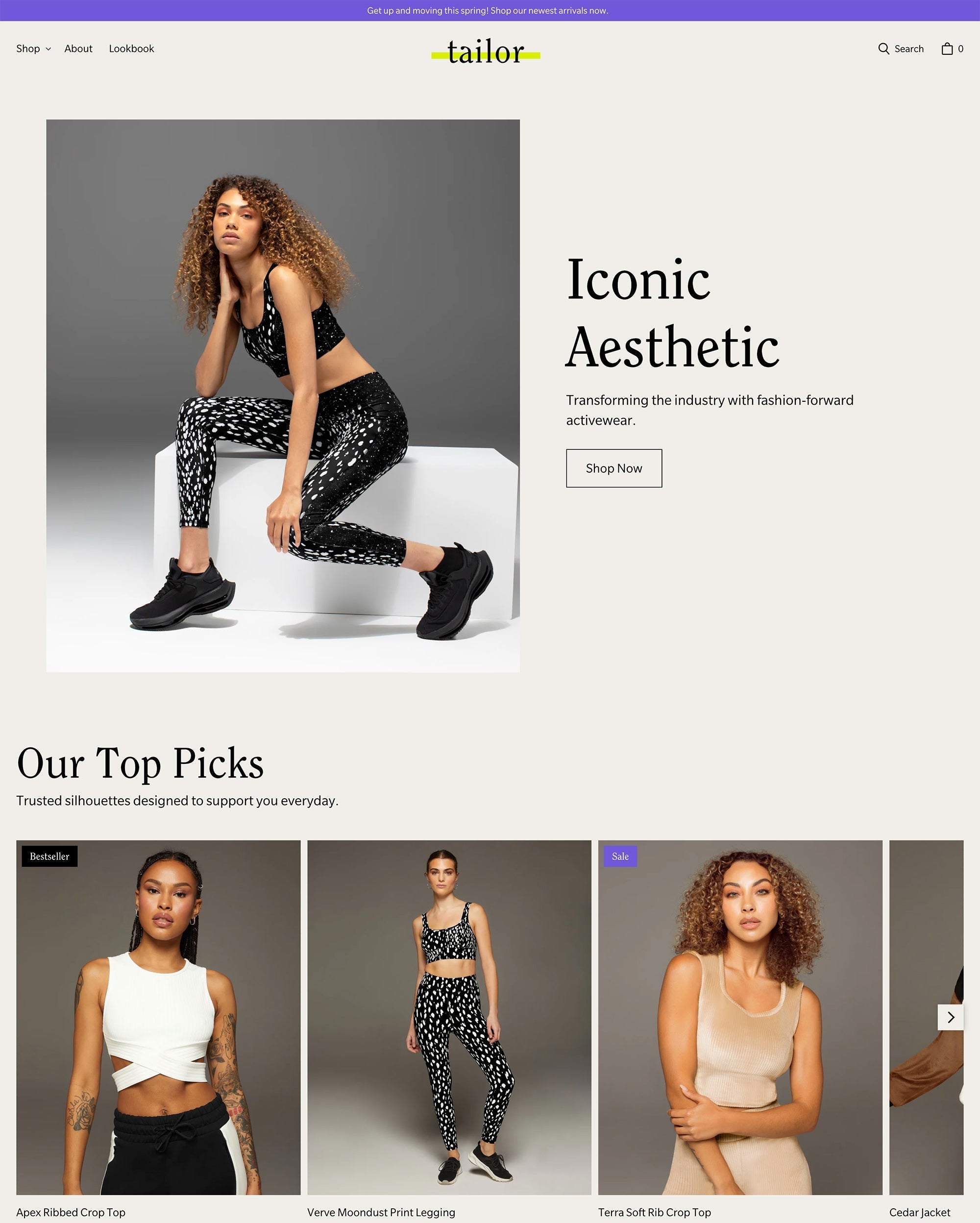Open the hero model image
980x1223 pixels.
click(283, 396)
